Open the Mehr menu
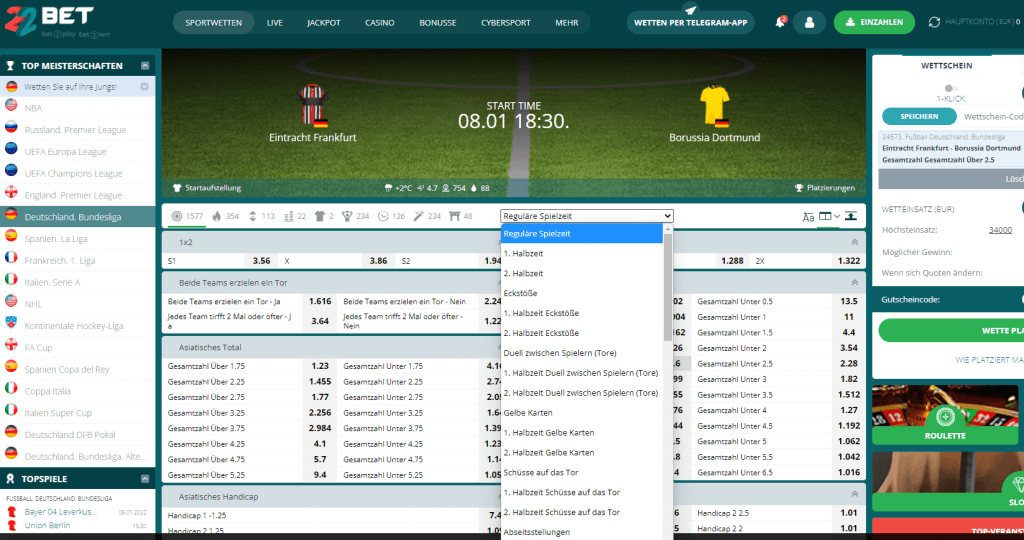 tap(567, 23)
